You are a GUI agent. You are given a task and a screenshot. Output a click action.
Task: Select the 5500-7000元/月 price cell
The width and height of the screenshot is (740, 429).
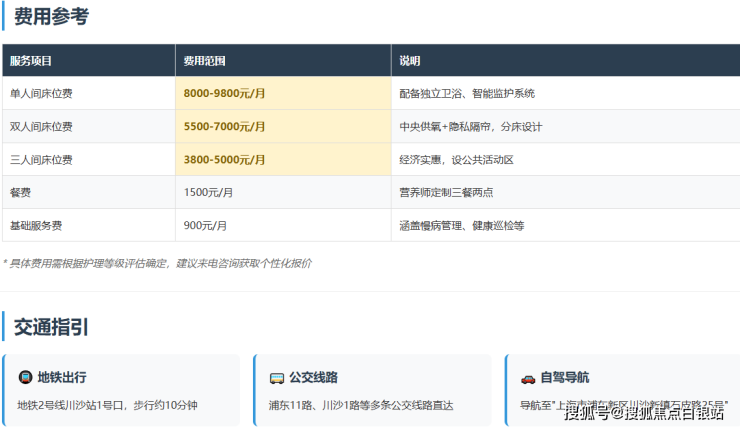coord(225,127)
